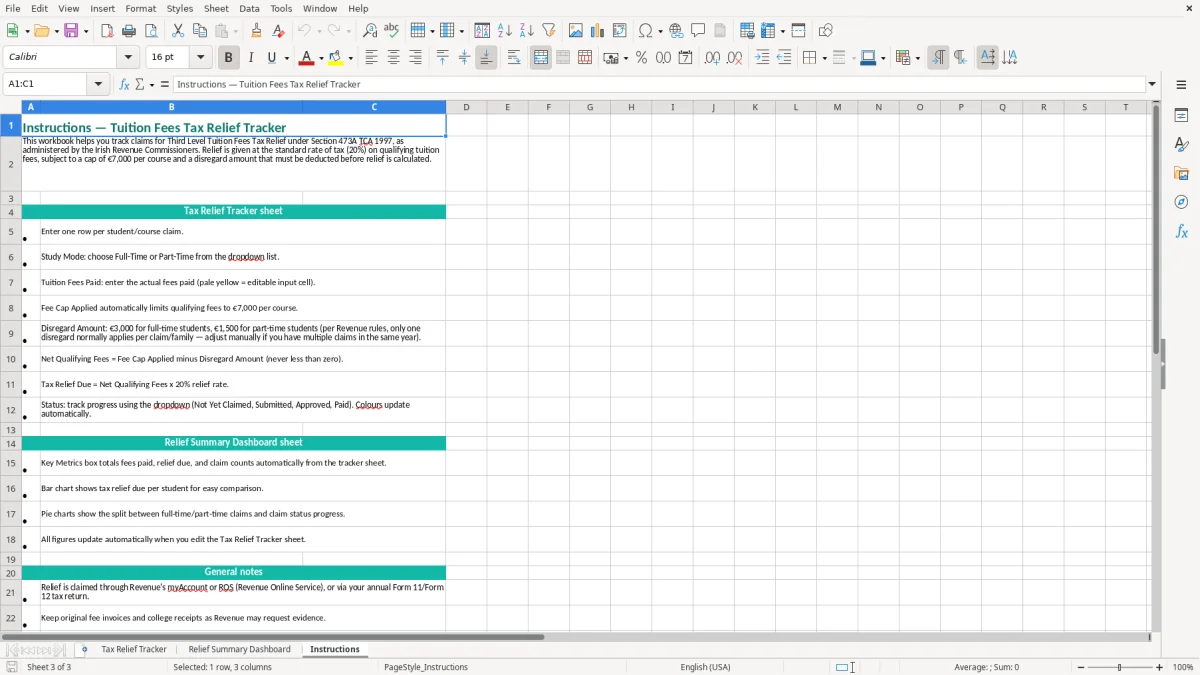Open the Data menu

point(249,8)
